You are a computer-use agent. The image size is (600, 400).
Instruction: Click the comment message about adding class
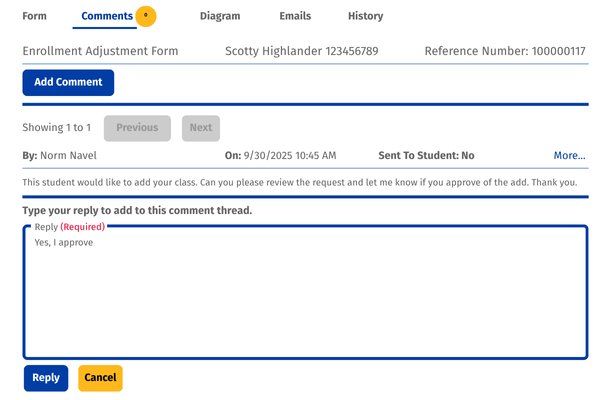click(x=300, y=183)
